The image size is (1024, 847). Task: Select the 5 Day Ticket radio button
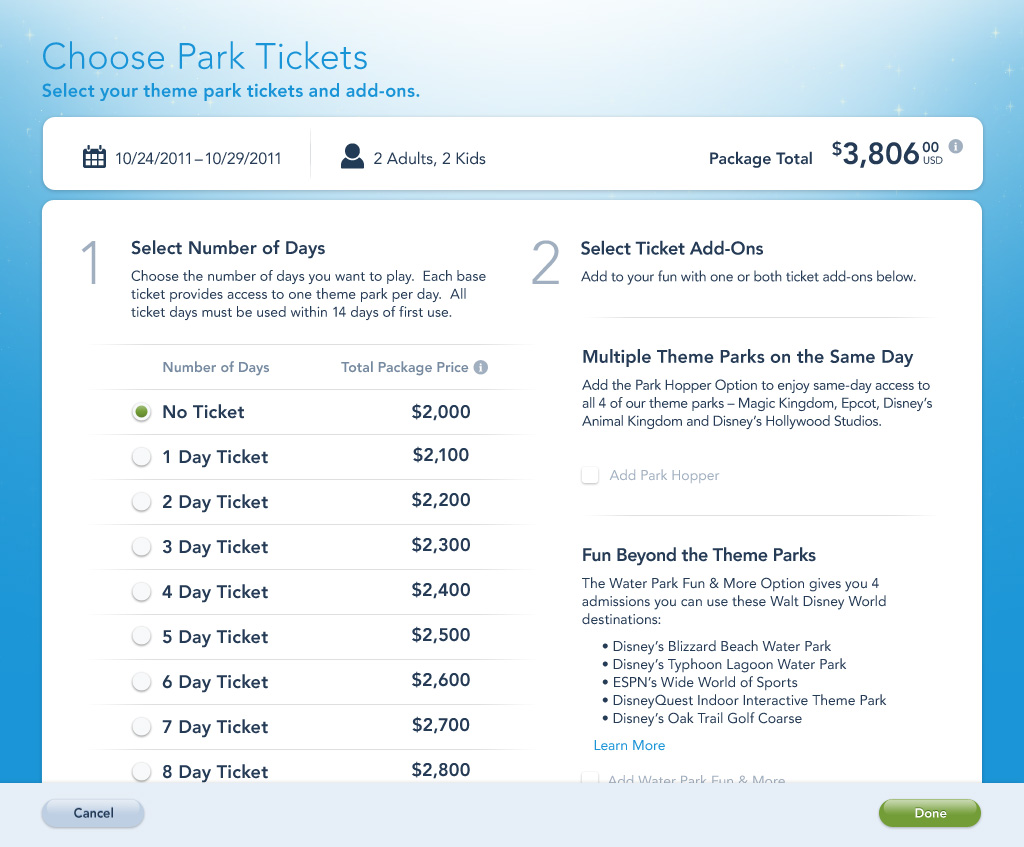click(142, 637)
